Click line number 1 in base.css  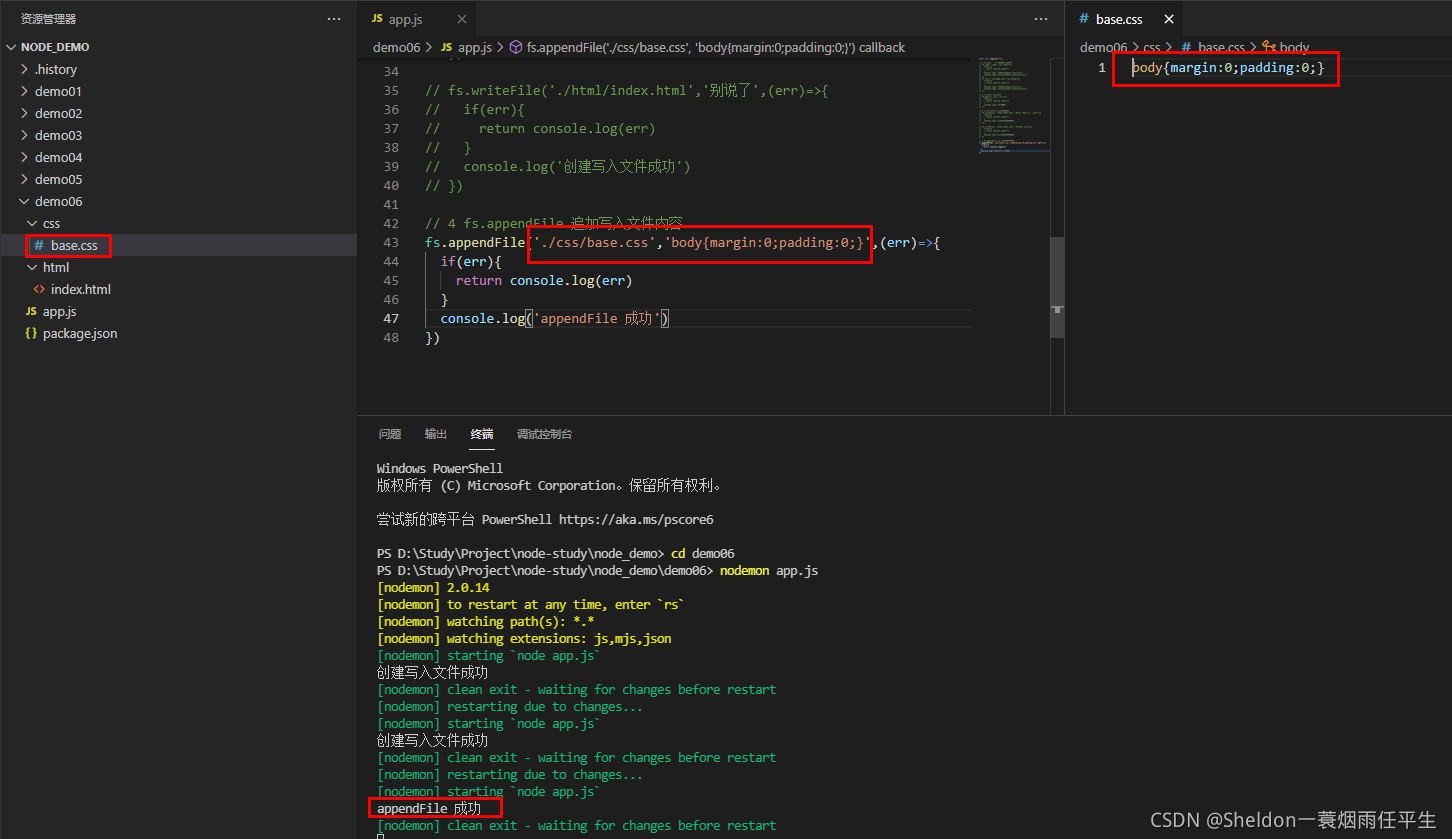point(1102,67)
